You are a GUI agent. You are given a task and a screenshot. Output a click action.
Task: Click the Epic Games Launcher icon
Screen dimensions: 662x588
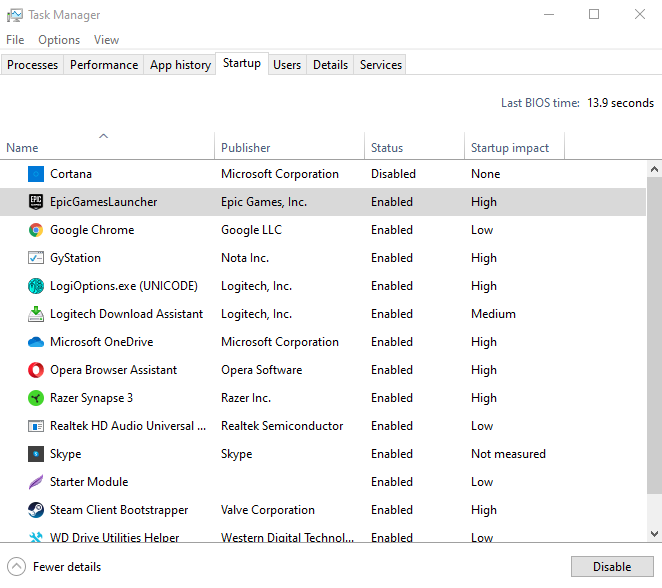(x=36, y=202)
